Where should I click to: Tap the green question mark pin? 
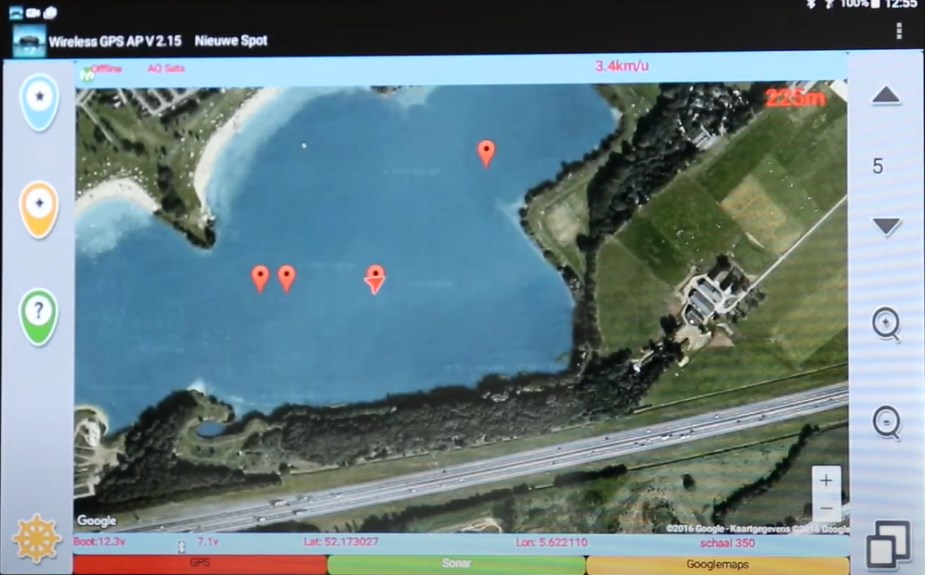(39, 316)
